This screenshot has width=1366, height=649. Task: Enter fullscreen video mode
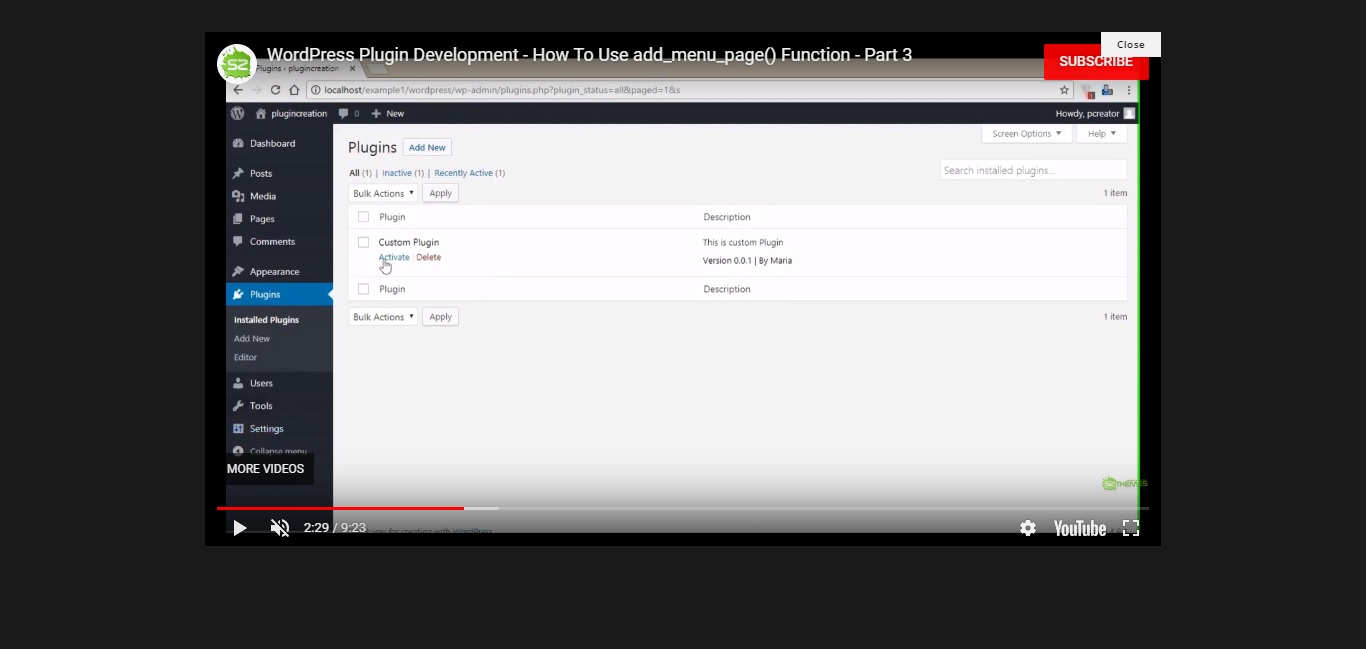[x=1131, y=528]
